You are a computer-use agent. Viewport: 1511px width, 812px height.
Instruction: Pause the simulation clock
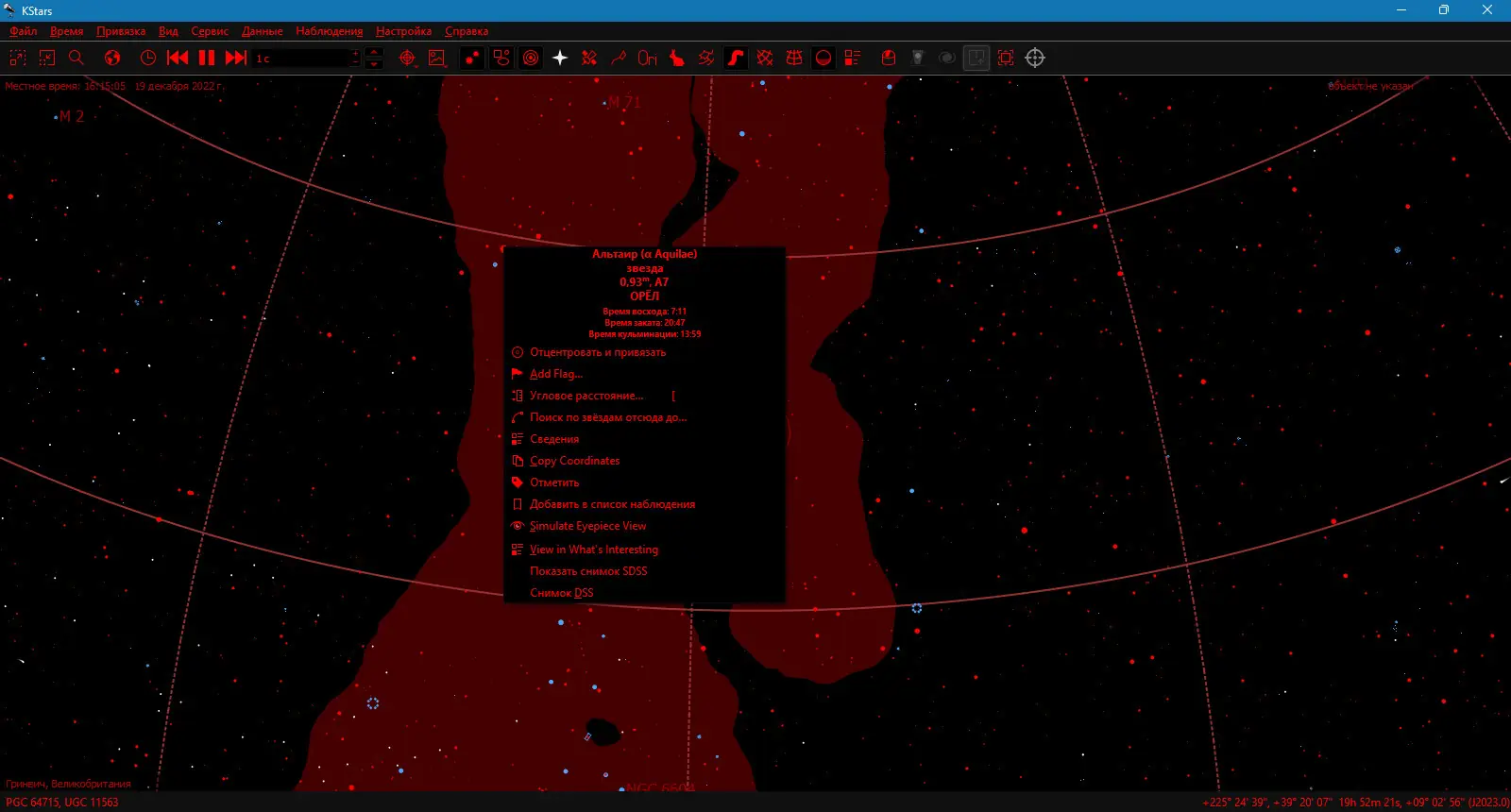click(x=207, y=58)
